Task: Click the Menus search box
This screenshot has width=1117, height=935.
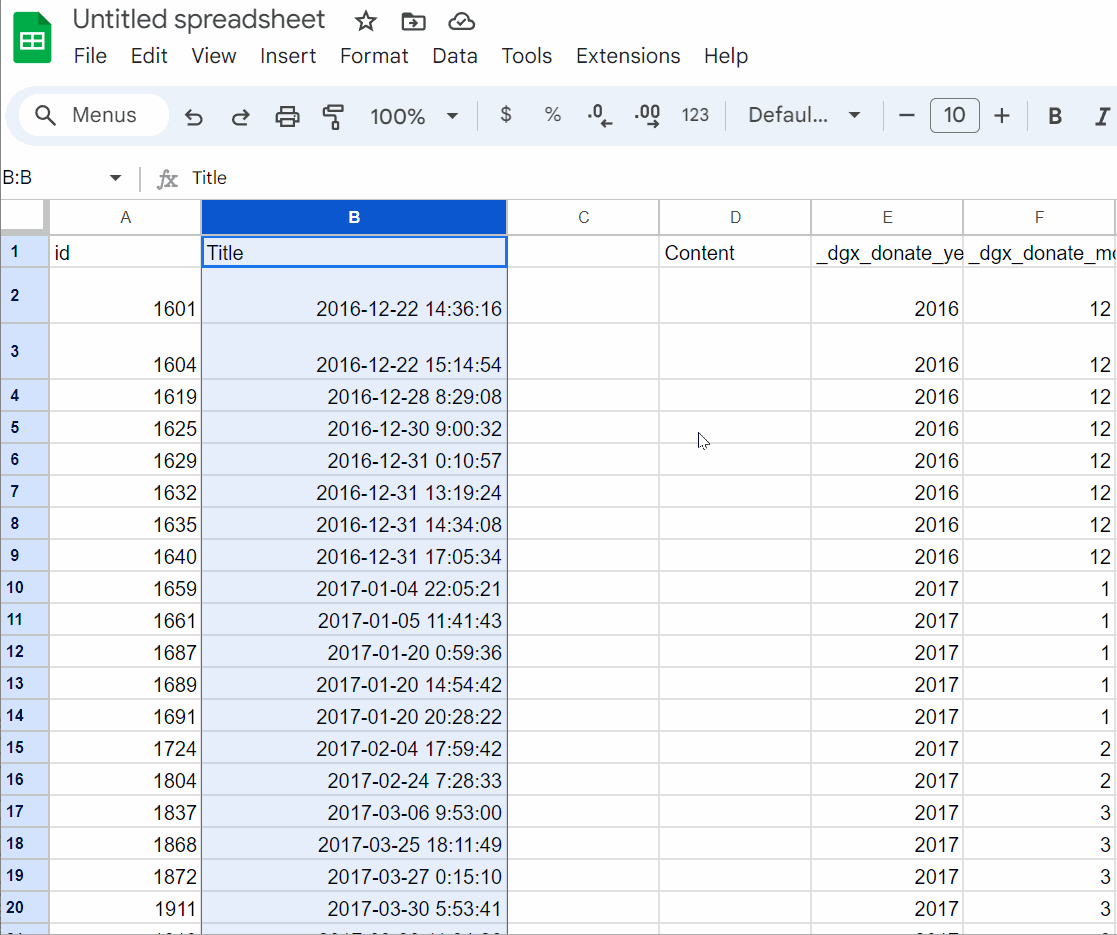Action: (x=92, y=115)
